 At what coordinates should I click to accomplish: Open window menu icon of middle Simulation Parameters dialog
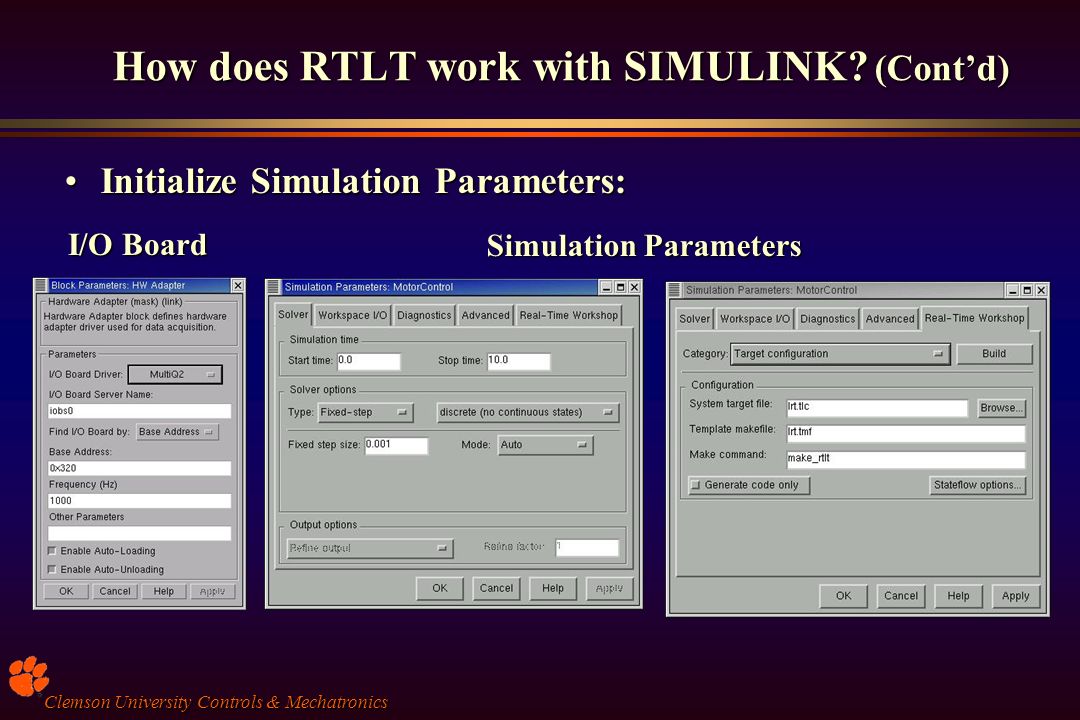click(x=274, y=287)
